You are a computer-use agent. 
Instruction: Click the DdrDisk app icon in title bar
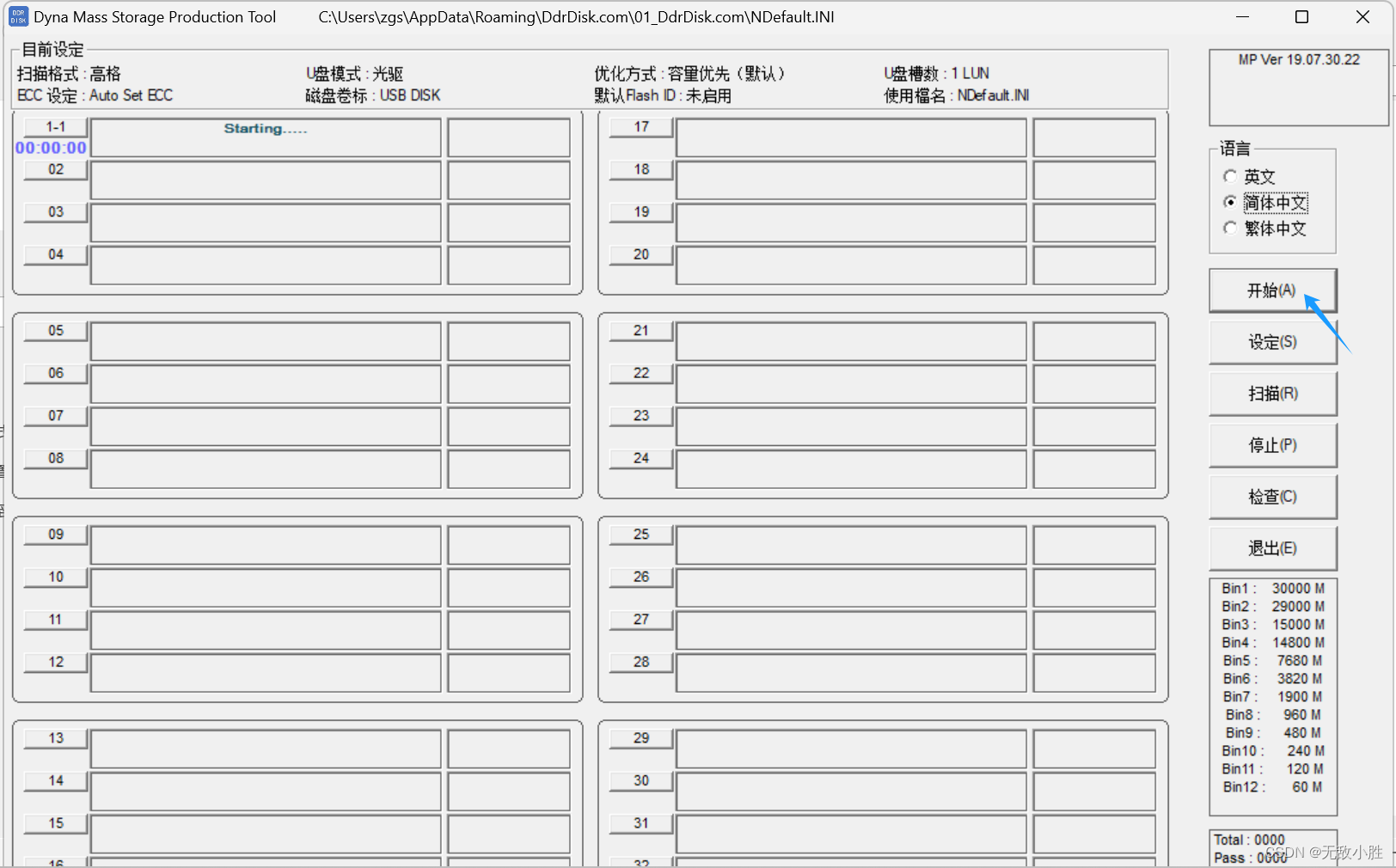point(18,15)
